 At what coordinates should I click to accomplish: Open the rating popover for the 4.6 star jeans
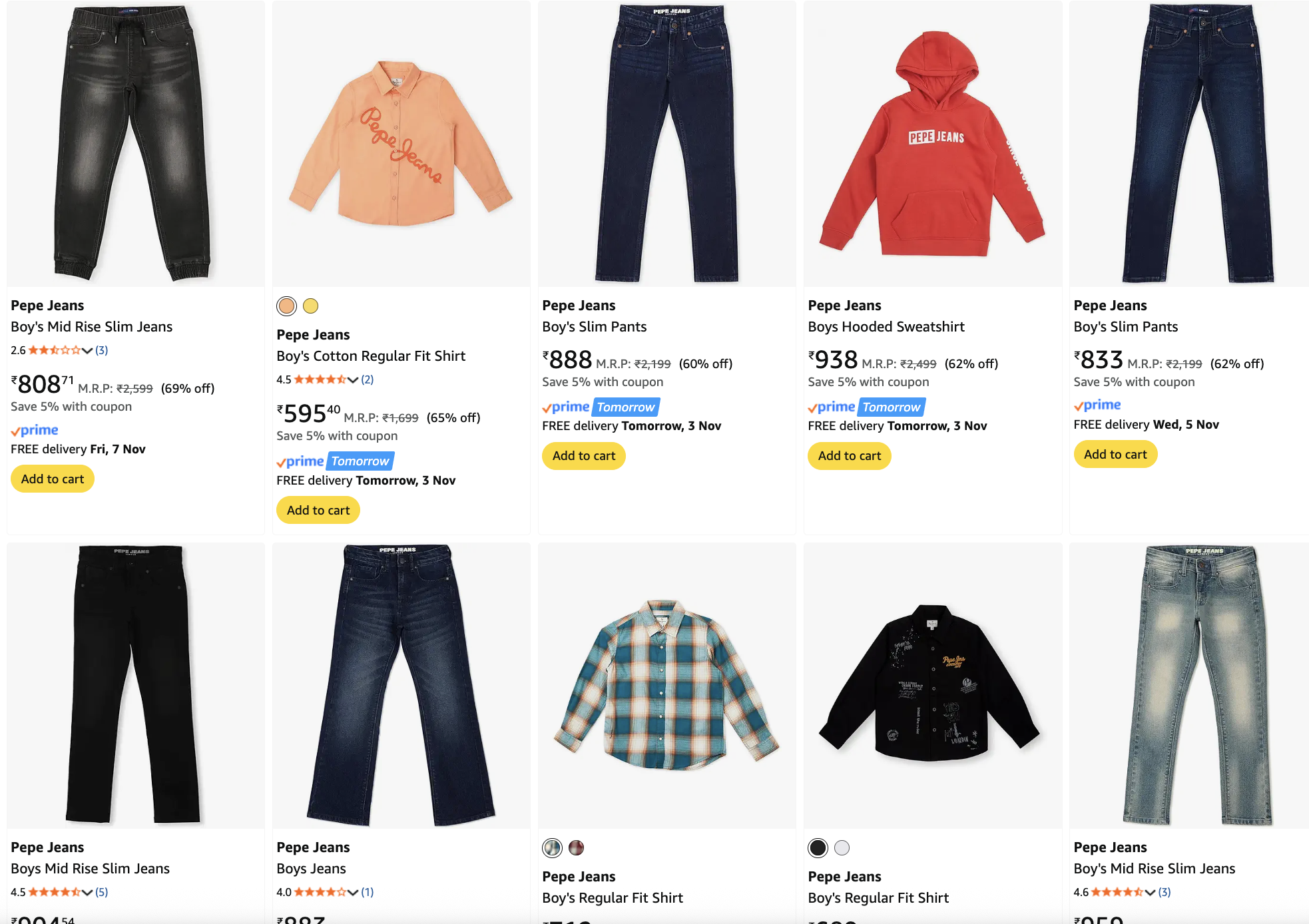coord(1150,892)
